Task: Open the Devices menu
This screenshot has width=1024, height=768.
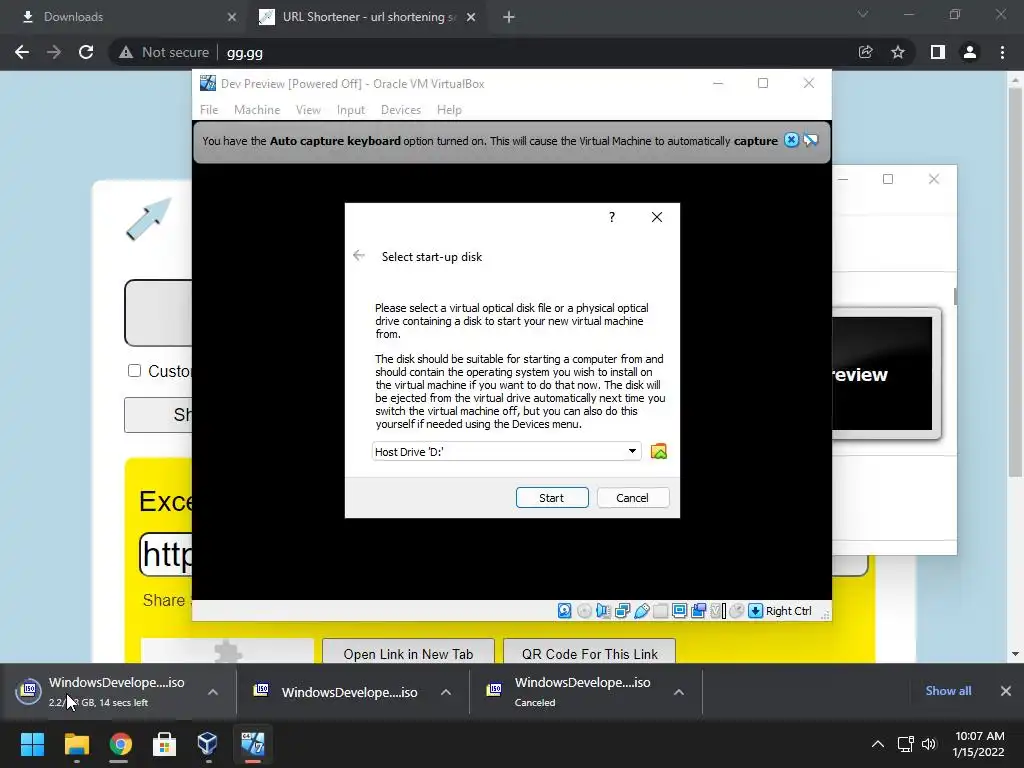Action: (401, 110)
